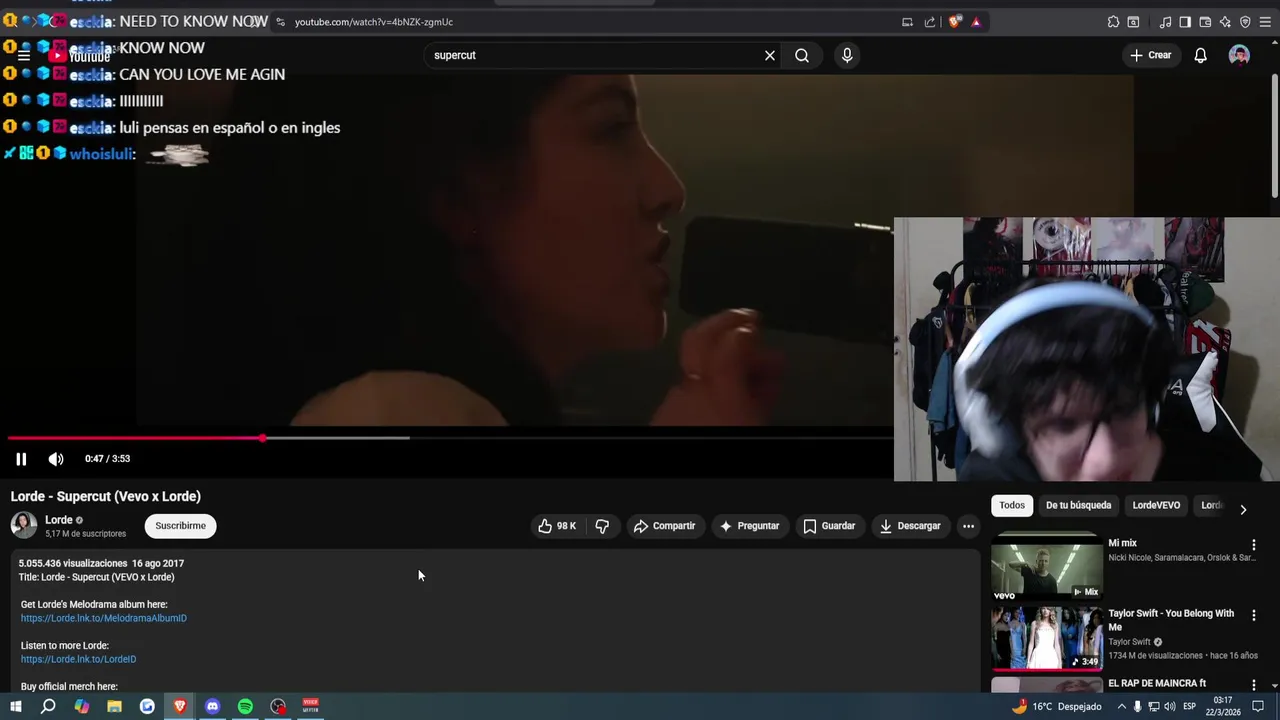Viewport: 1280px width, 720px height.
Task: Open the browser main menu
Action: coord(1265,22)
